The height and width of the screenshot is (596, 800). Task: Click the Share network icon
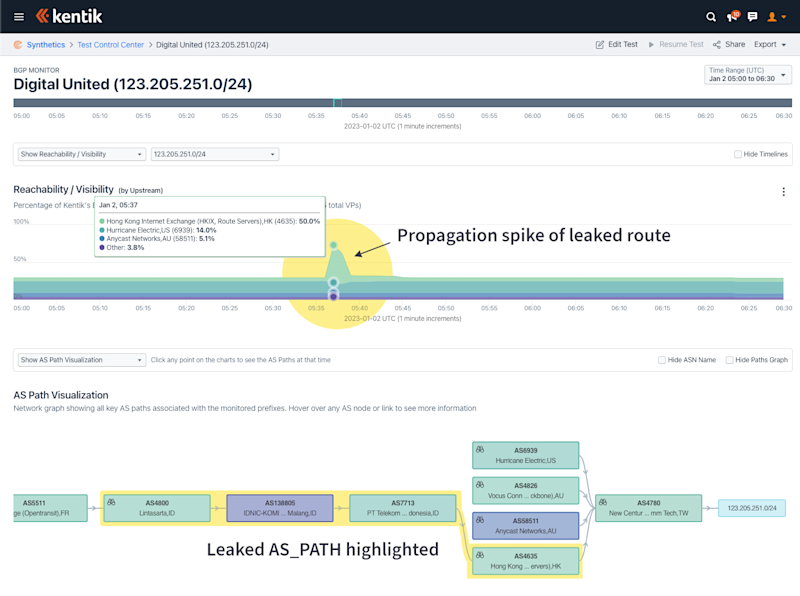coord(717,45)
